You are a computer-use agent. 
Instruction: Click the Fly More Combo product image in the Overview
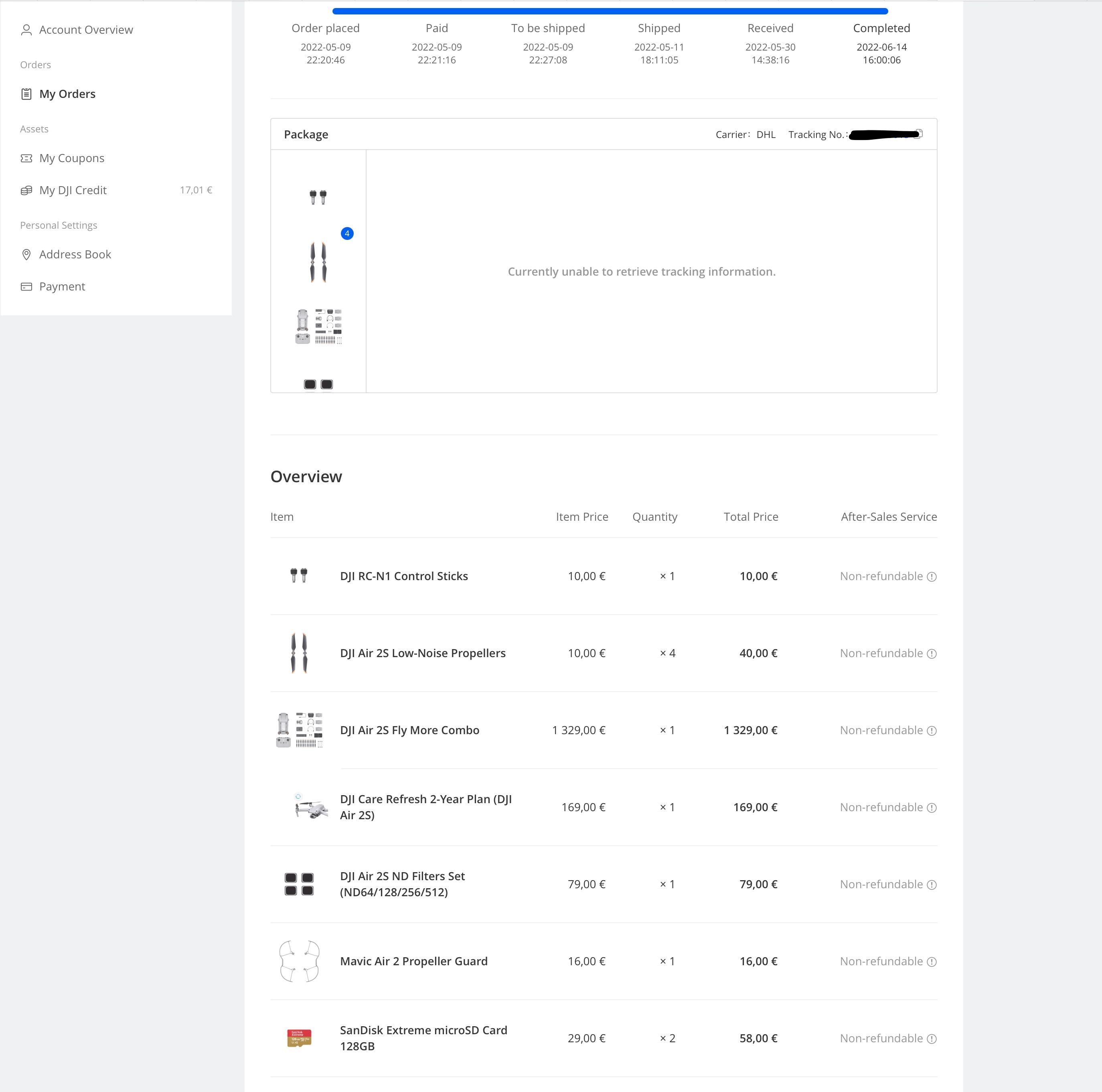point(299,730)
